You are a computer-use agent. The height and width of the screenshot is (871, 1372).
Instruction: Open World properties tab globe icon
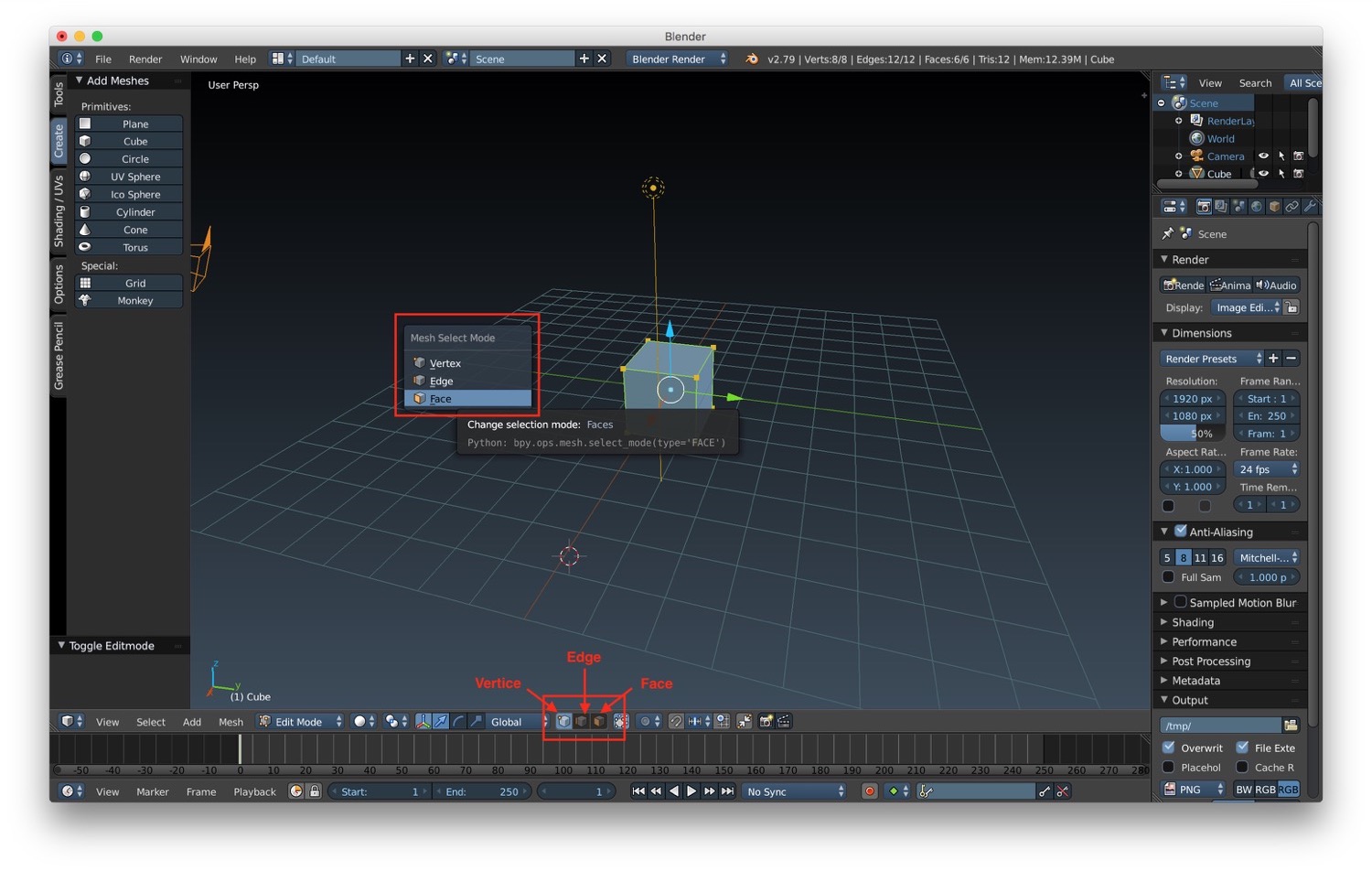(1257, 207)
